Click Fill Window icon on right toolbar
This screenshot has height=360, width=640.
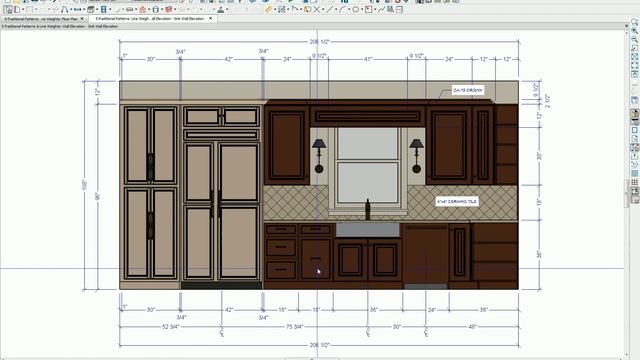635,56
